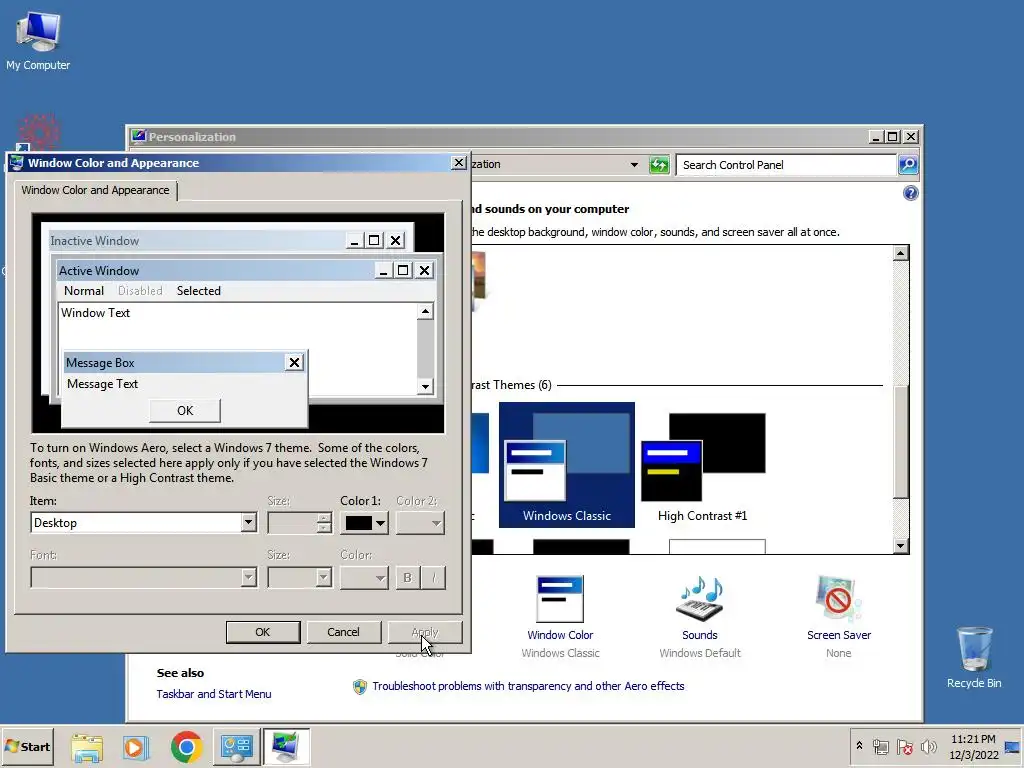Select the Personalization monitor taskbar icon
This screenshot has width=1024, height=768.
[x=286, y=747]
